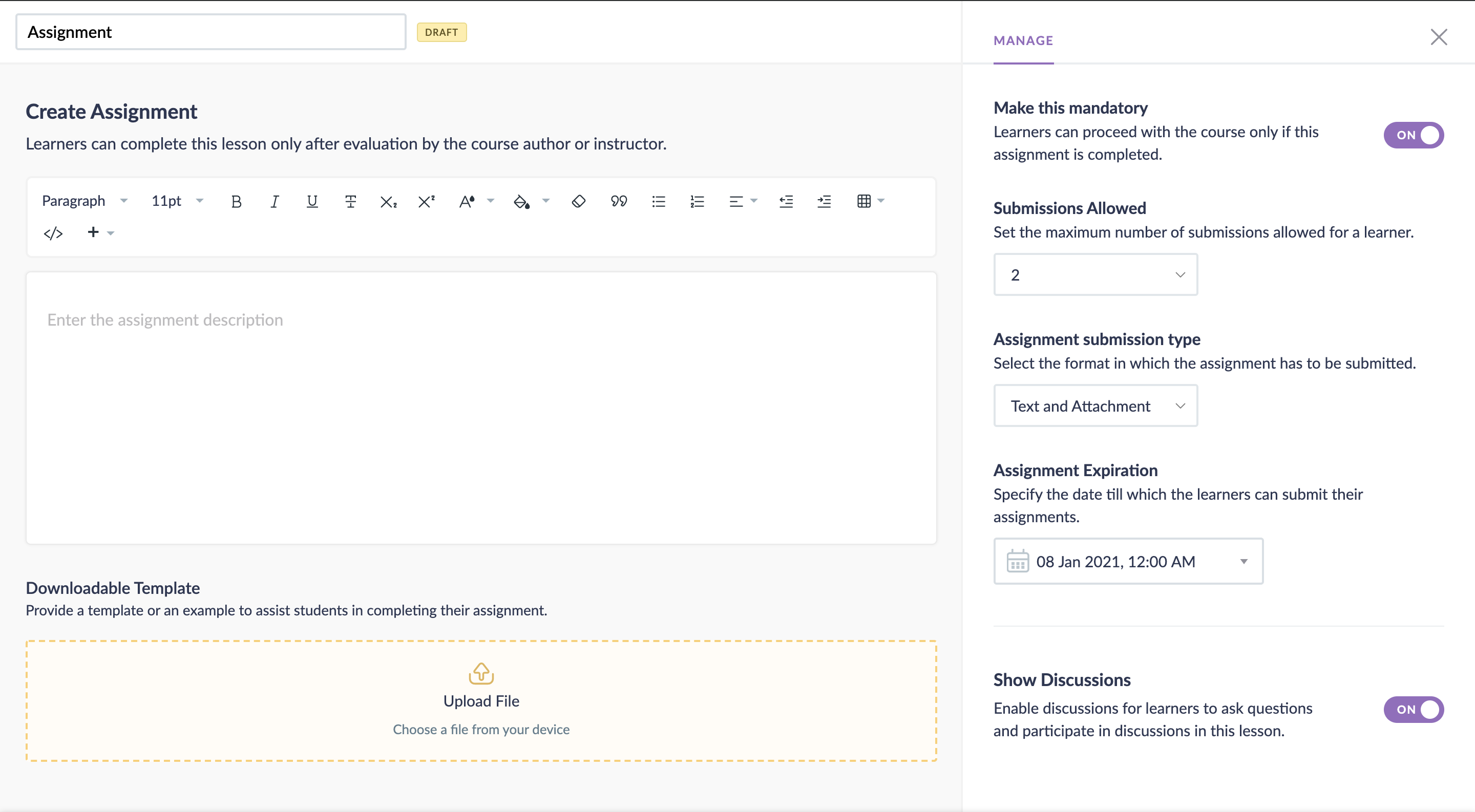Click the clear formatting eraser icon

click(x=578, y=201)
